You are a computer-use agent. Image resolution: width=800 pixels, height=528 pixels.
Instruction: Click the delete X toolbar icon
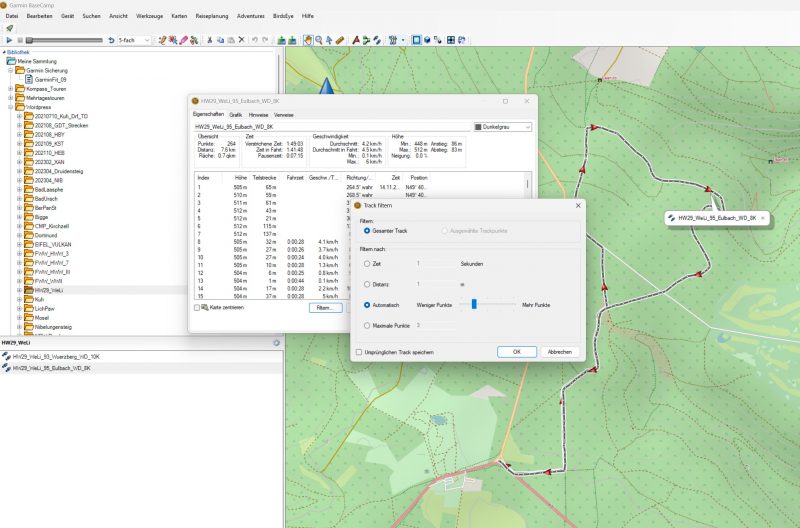[241, 40]
